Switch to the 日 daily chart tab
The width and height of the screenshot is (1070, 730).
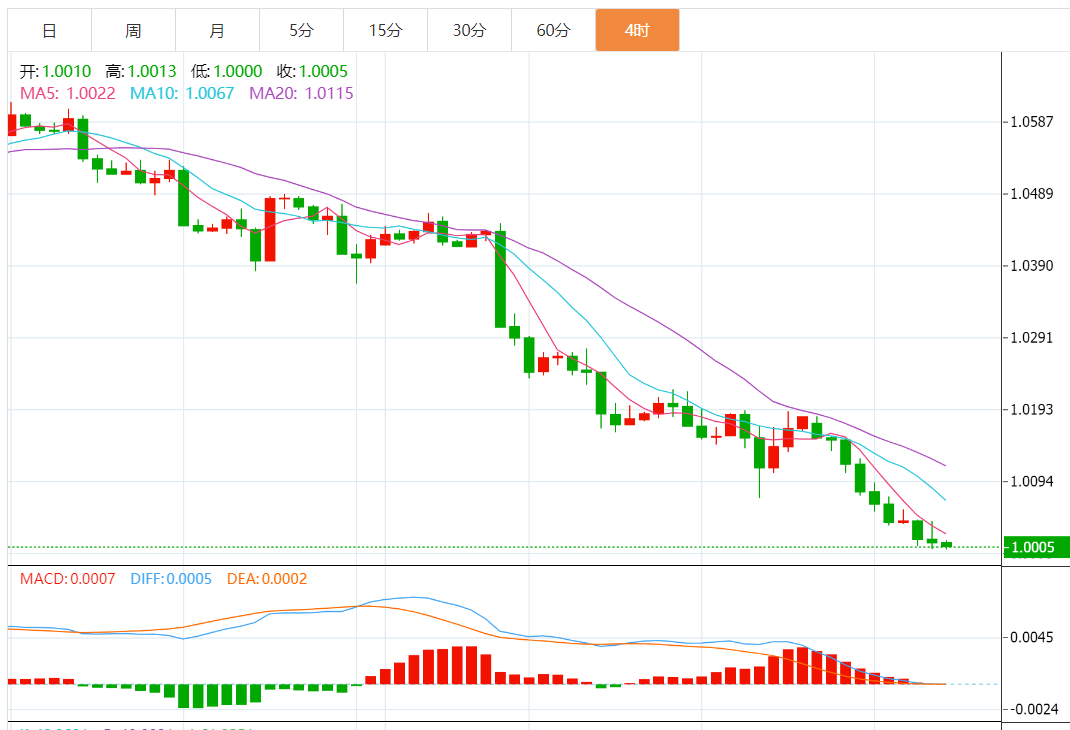(x=49, y=30)
